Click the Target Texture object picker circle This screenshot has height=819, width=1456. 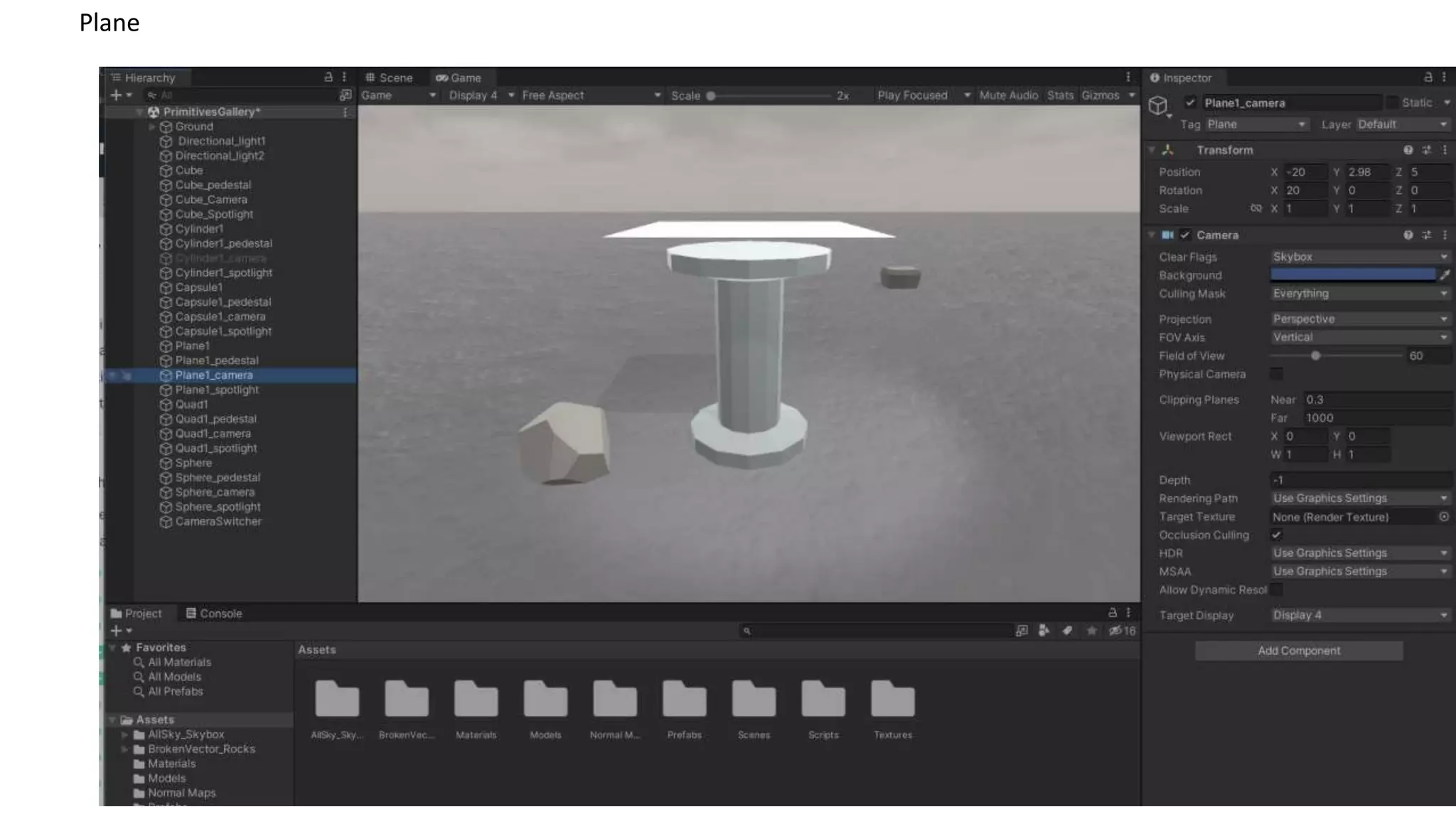click(x=1444, y=517)
